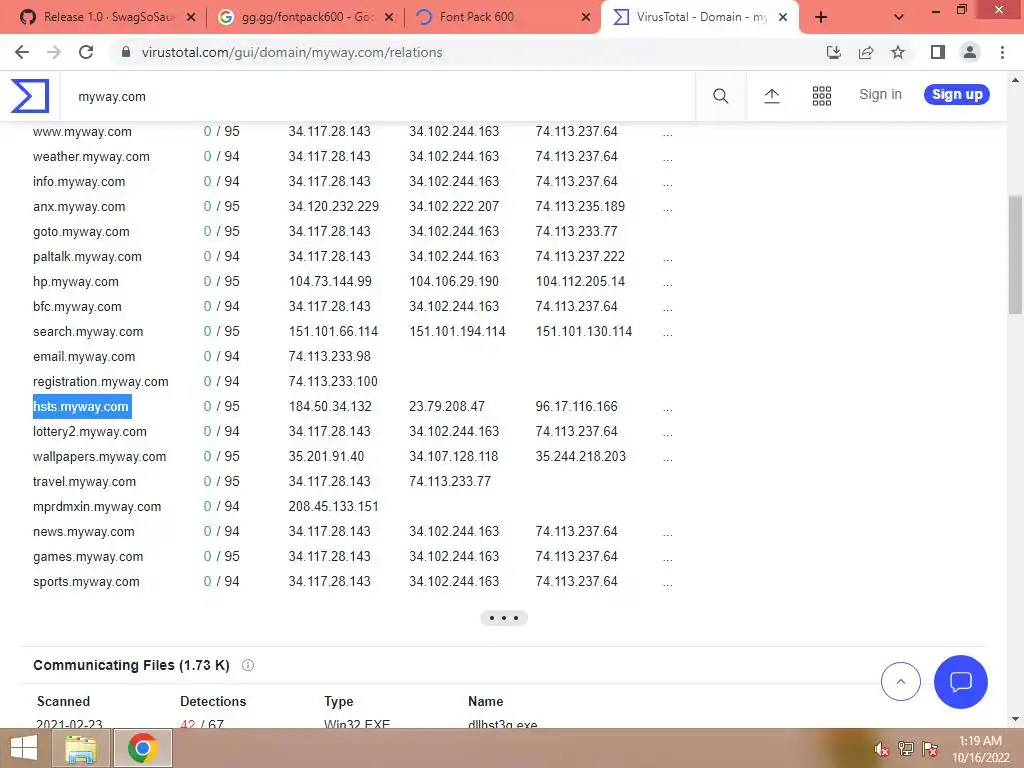Open the tab search chevron
This screenshot has width=1024, height=768.
[899, 18]
